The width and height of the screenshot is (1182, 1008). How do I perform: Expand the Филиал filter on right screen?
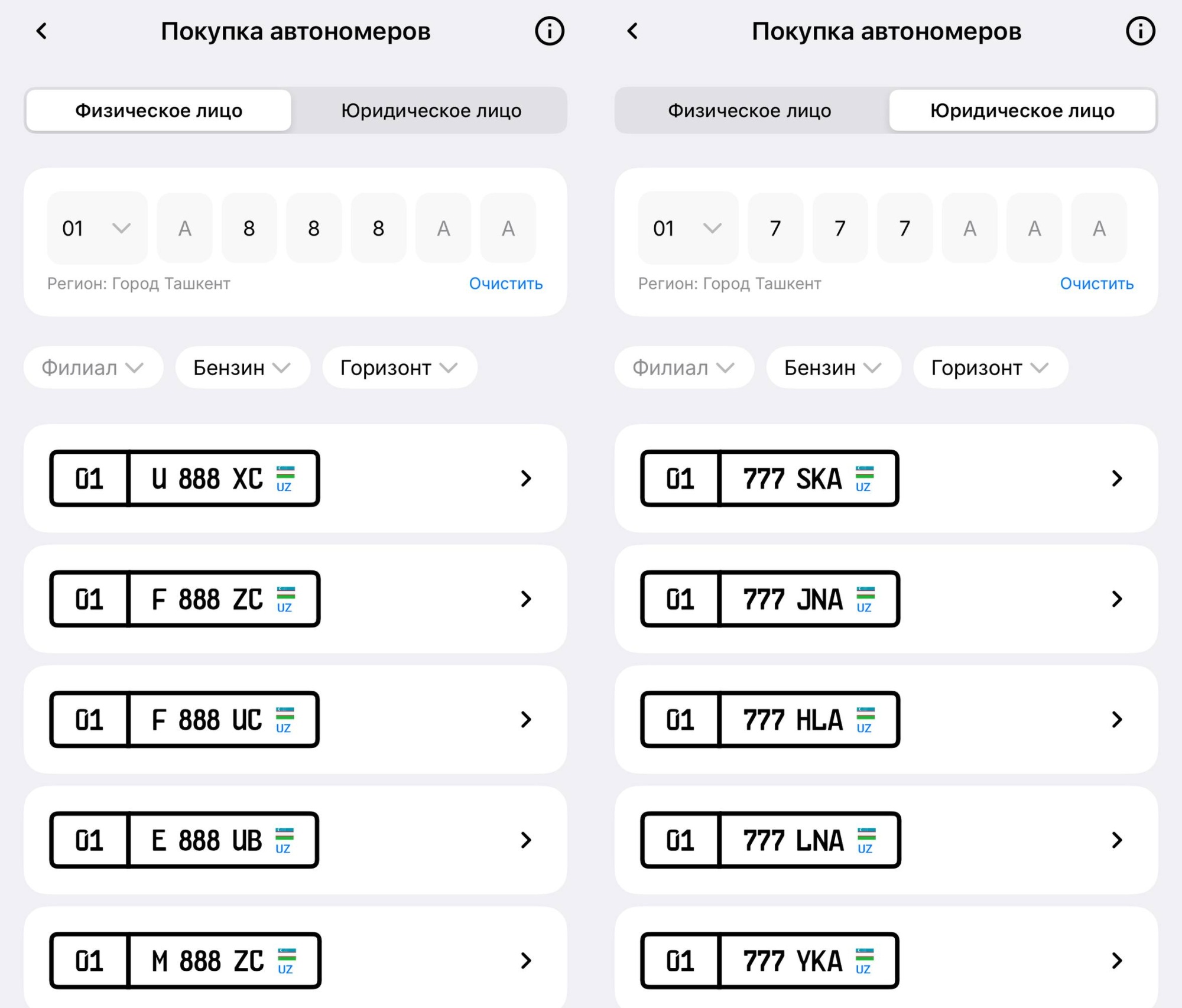coord(684,368)
